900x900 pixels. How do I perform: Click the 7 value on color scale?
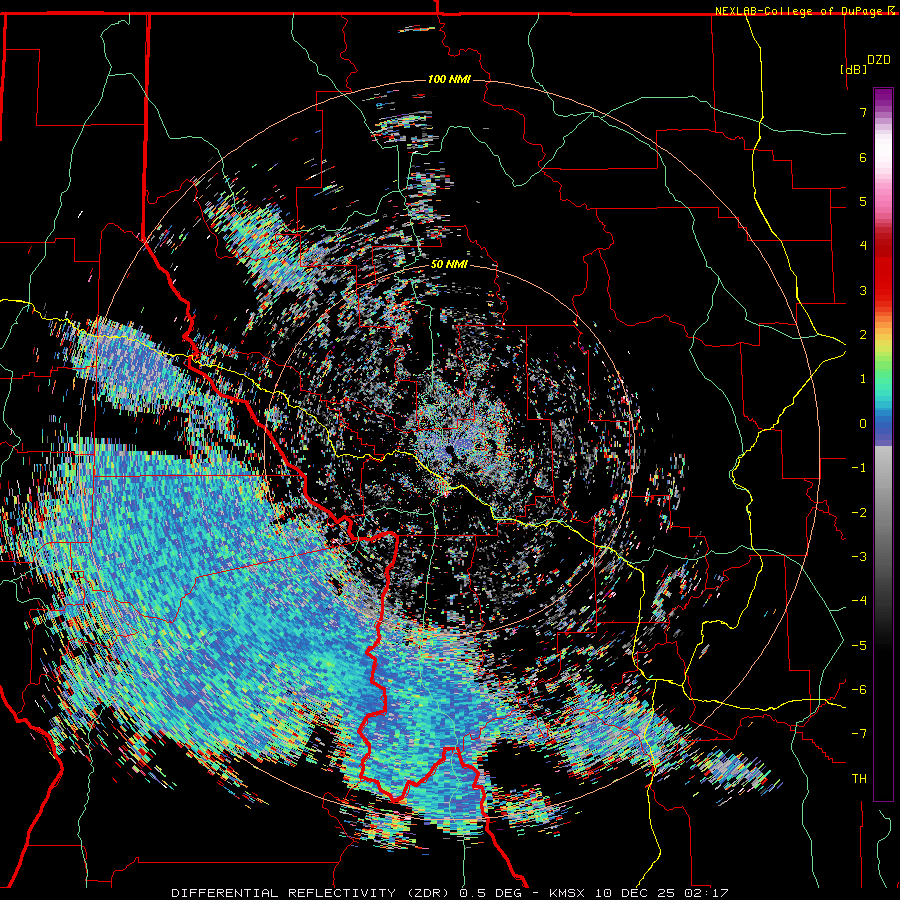point(863,112)
